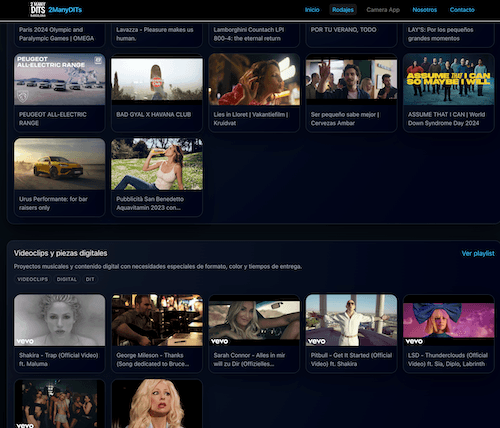
Task: Open the Sarah Connor video thumbnail
Action: tap(254, 320)
